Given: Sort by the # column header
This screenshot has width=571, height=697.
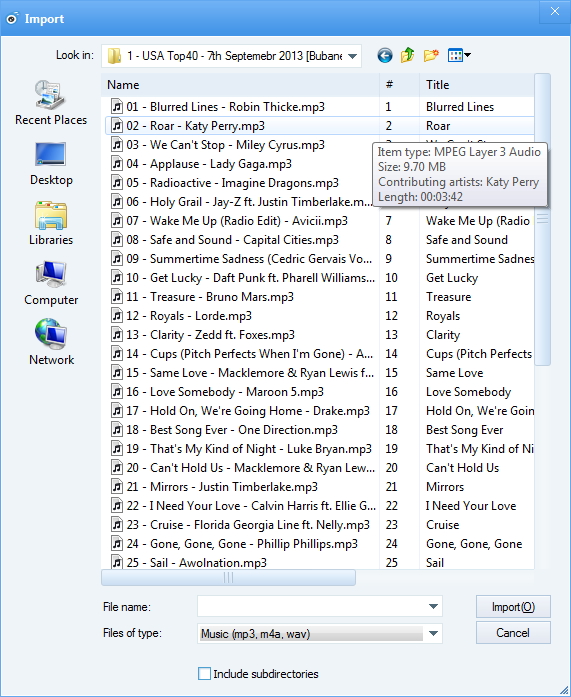Looking at the screenshot, I should [x=399, y=85].
